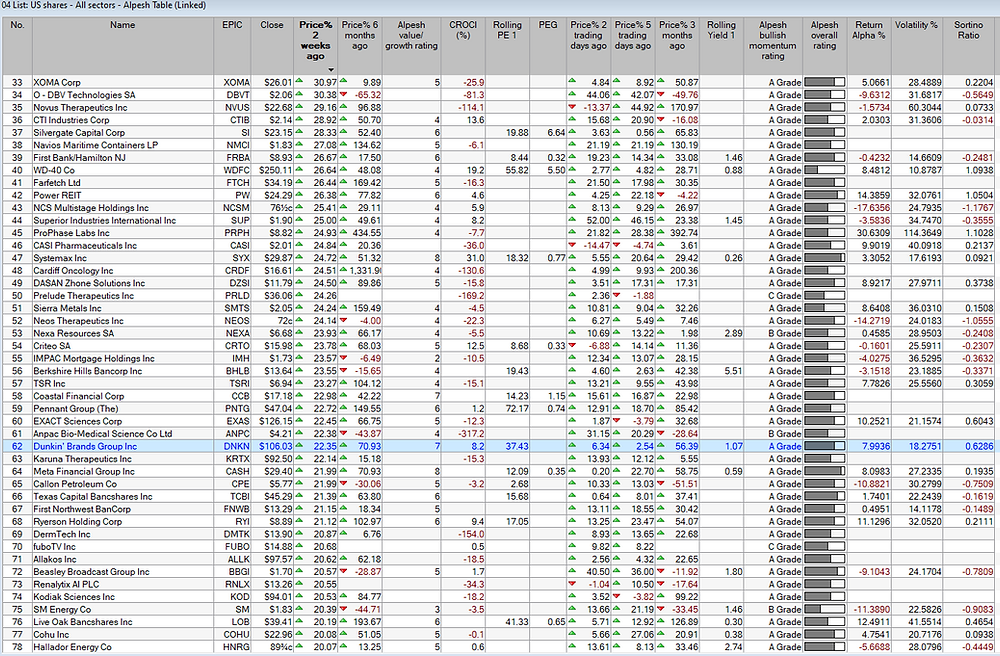Screen dimensions: 1000x656
Task: Click the 1,331.9 six-month value for Cardiff Oncology
Action: click(360, 270)
